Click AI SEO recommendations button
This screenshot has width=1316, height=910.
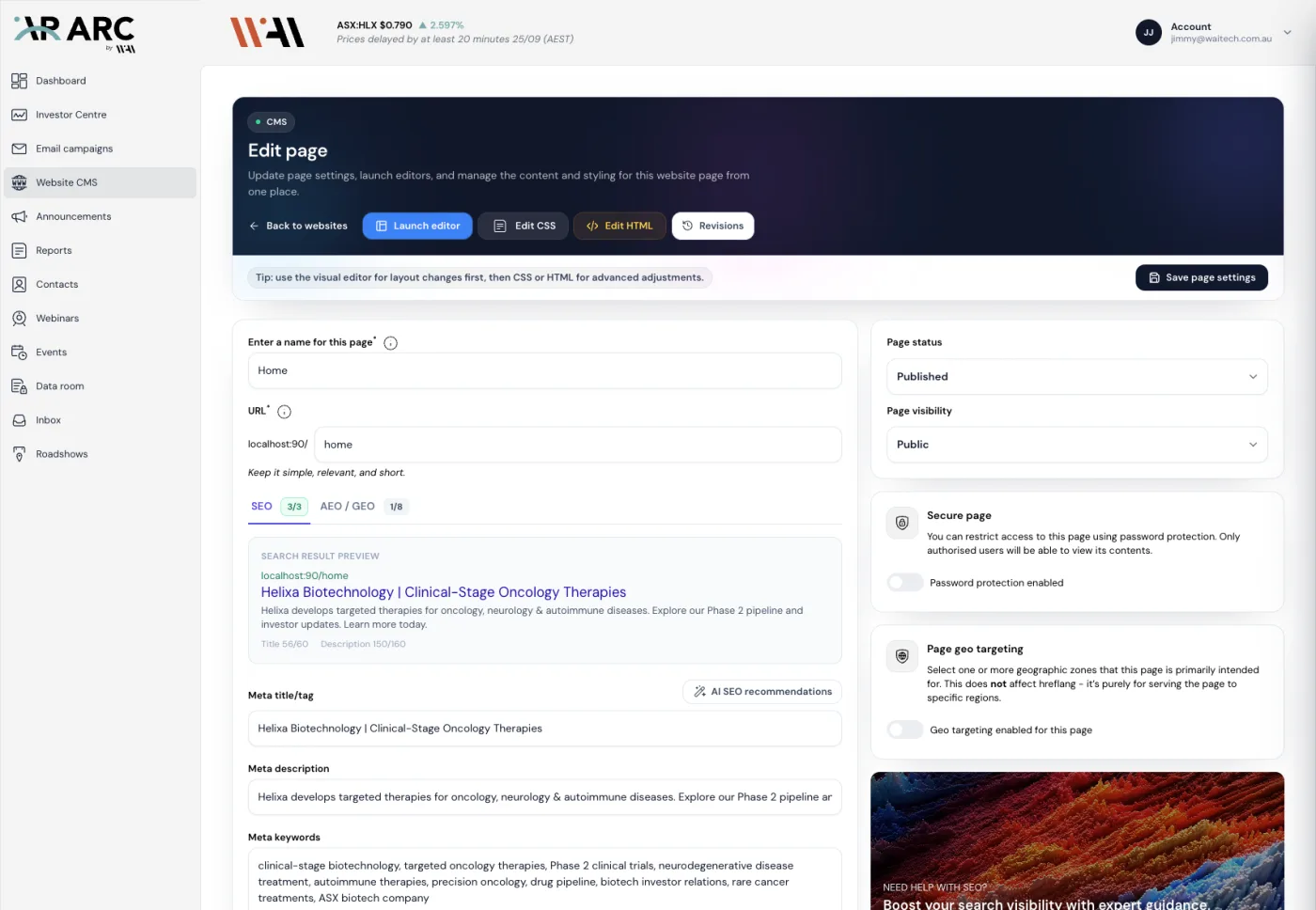click(762, 692)
